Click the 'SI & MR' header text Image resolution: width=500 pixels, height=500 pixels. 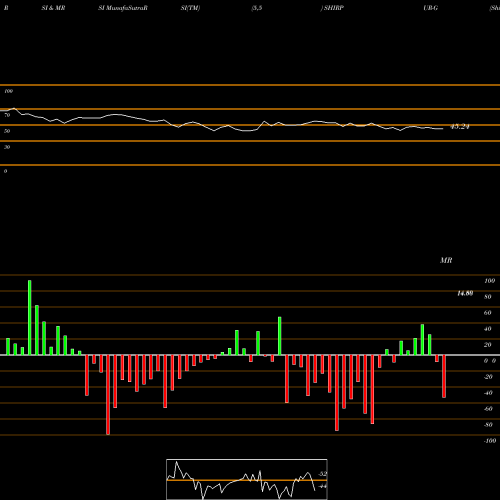[x=53, y=8]
